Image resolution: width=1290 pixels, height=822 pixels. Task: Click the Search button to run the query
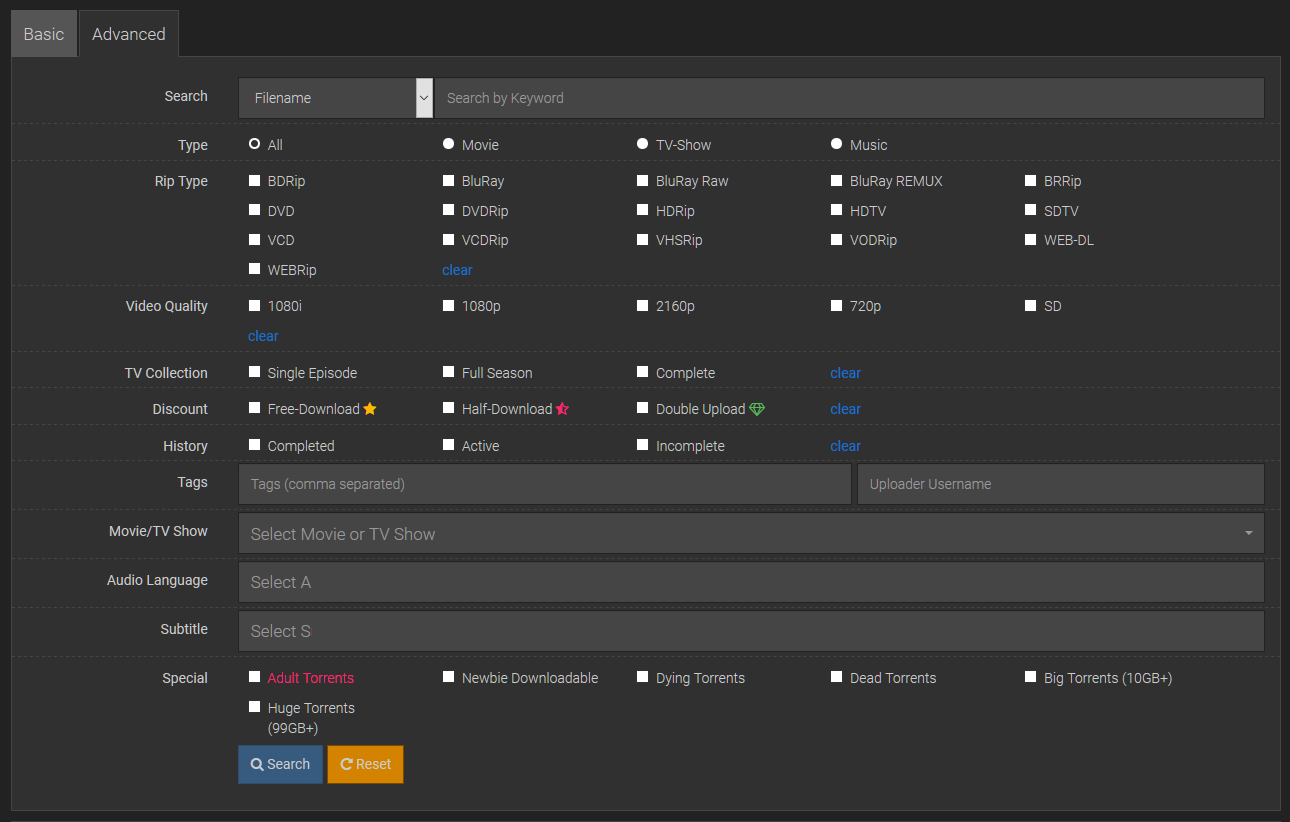pyautogui.click(x=280, y=763)
